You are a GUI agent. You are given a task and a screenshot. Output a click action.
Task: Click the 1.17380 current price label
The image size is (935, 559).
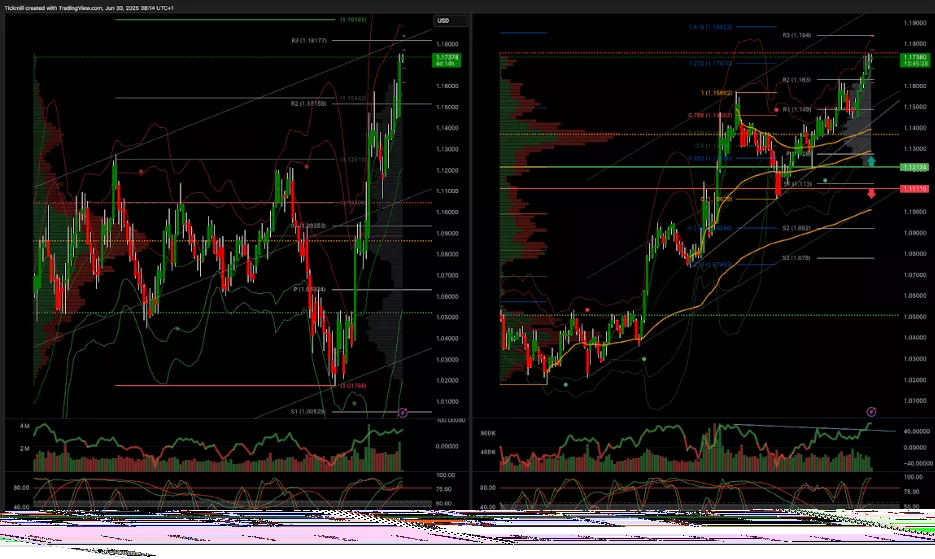pos(914,59)
